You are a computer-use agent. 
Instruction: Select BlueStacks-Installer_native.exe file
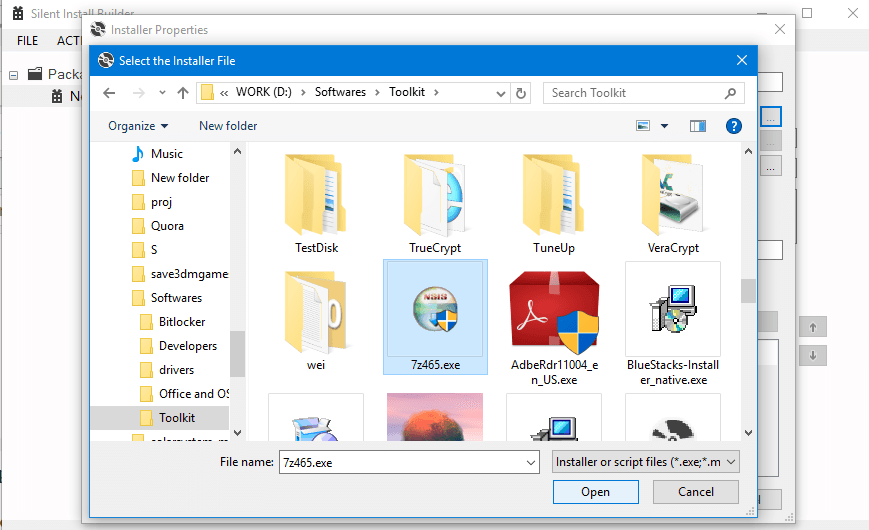point(673,326)
